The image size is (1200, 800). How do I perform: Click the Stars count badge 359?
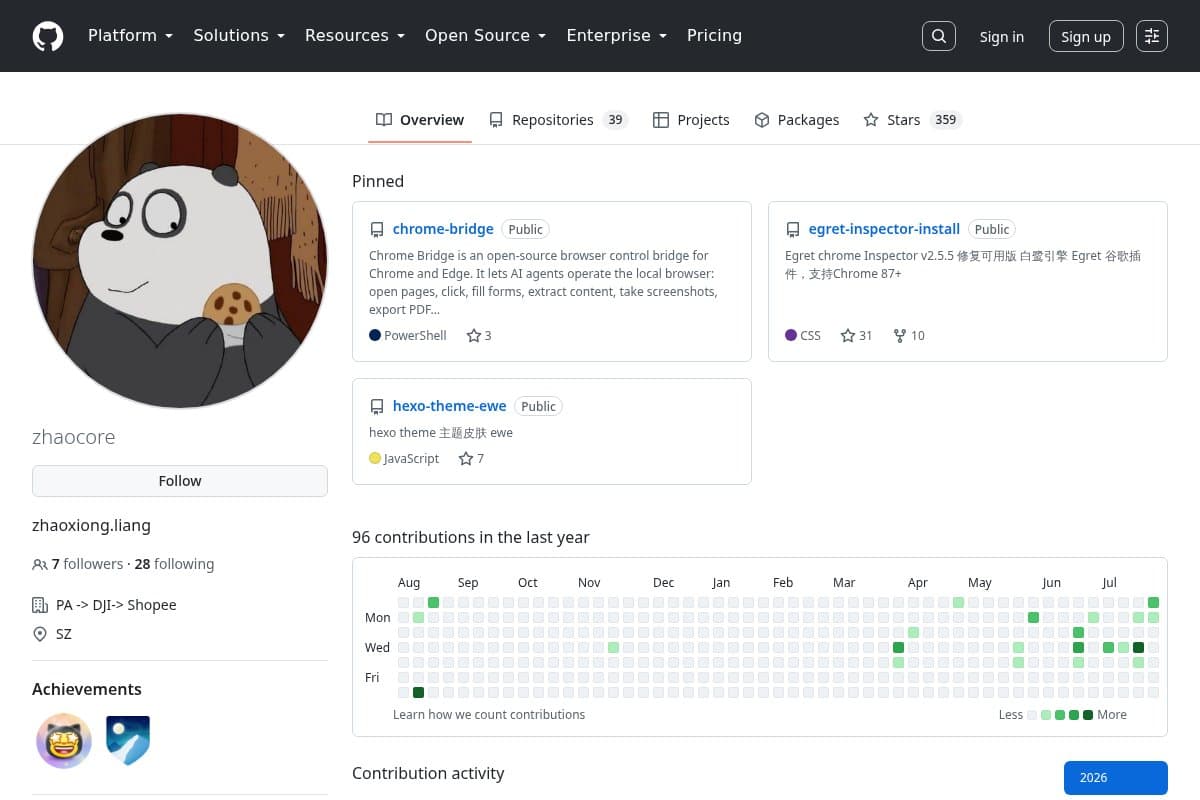click(x=945, y=120)
